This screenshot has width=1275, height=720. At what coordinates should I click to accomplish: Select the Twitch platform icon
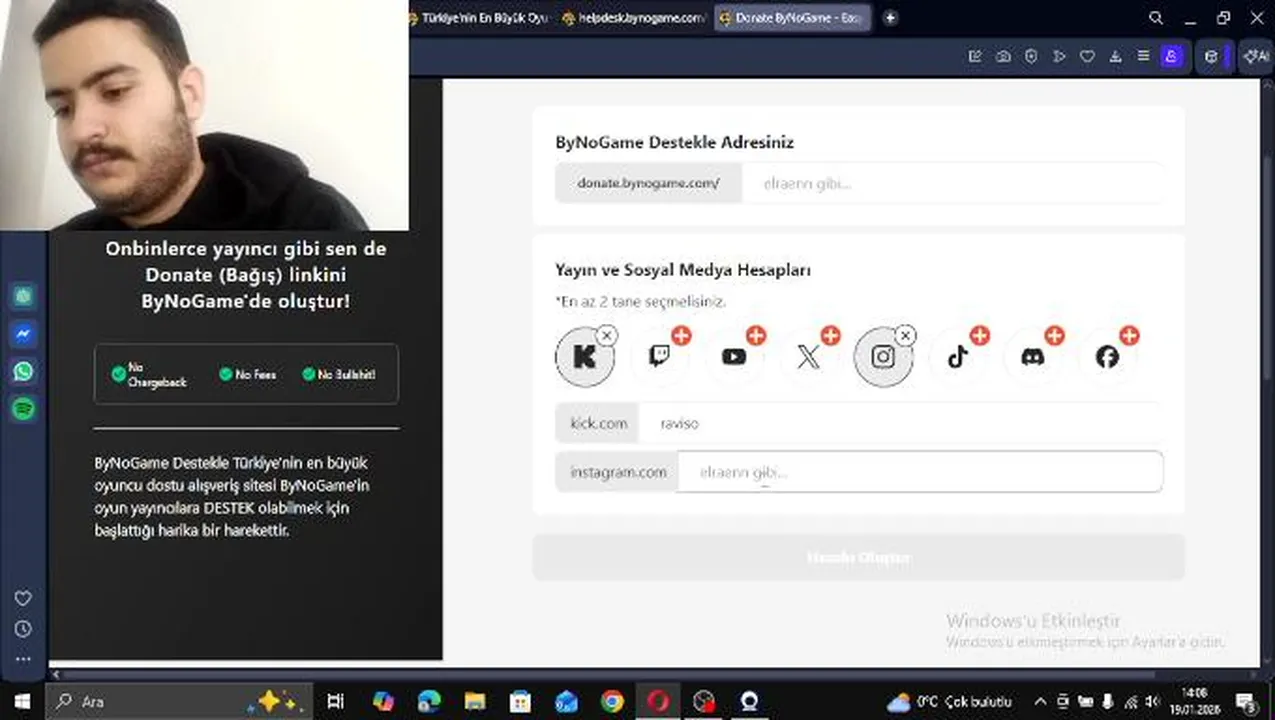tap(659, 357)
